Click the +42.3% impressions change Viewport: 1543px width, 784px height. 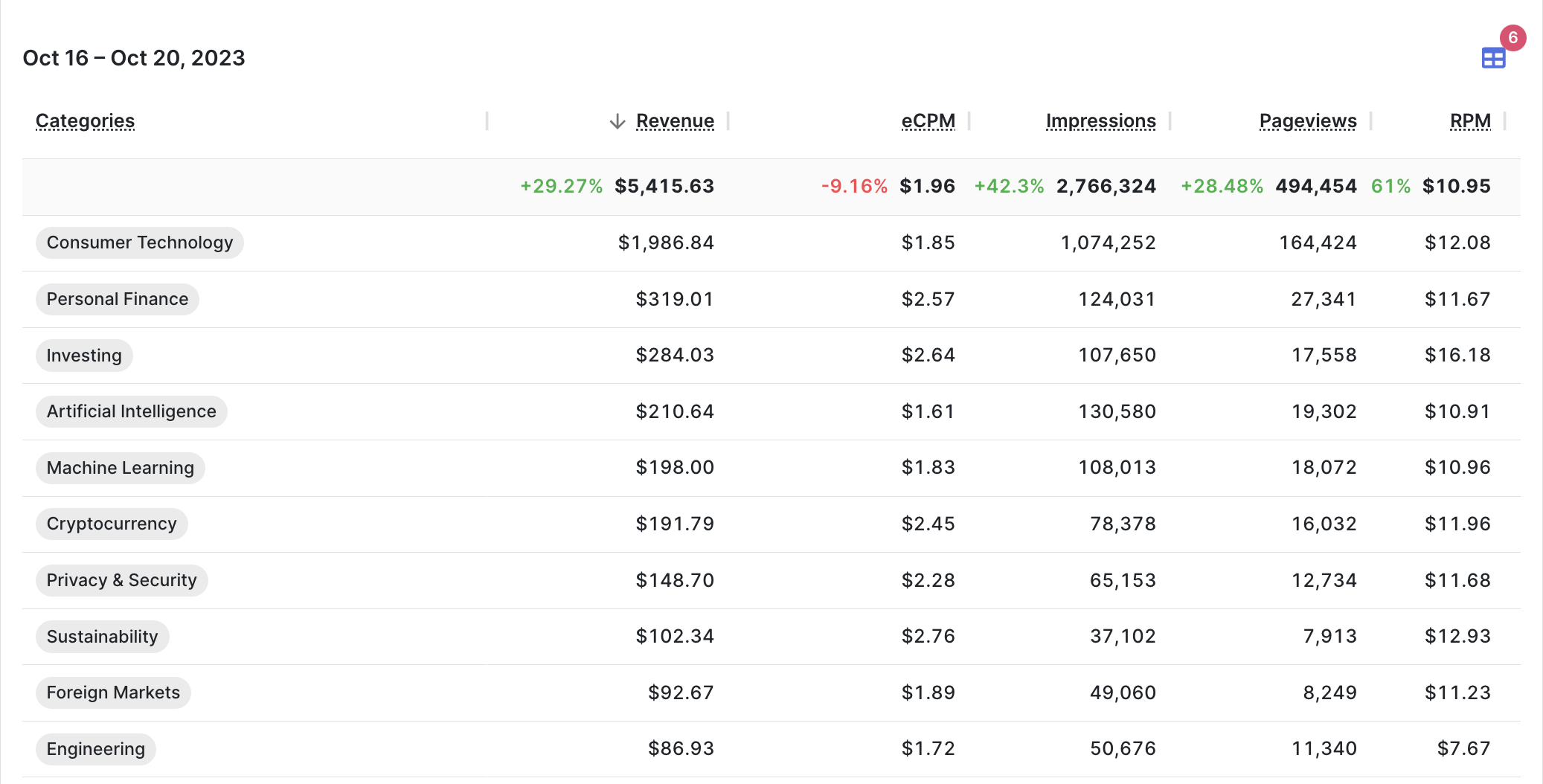(x=1010, y=186)
